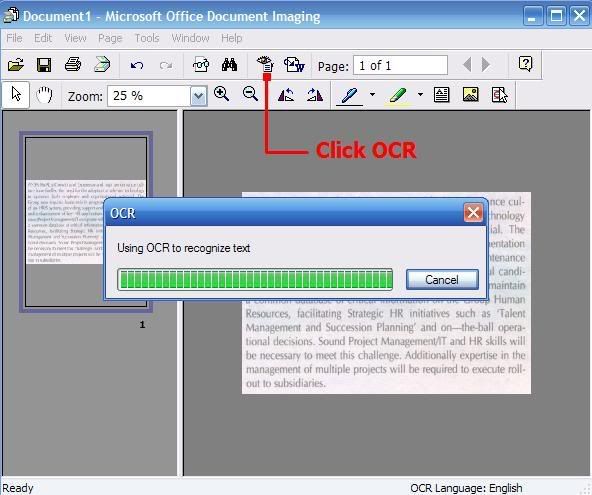Image resolution: width=592 pixels, height=495 pixels.
Task: Select the page 1 thumbnail
Action: [x=86, y=222]
